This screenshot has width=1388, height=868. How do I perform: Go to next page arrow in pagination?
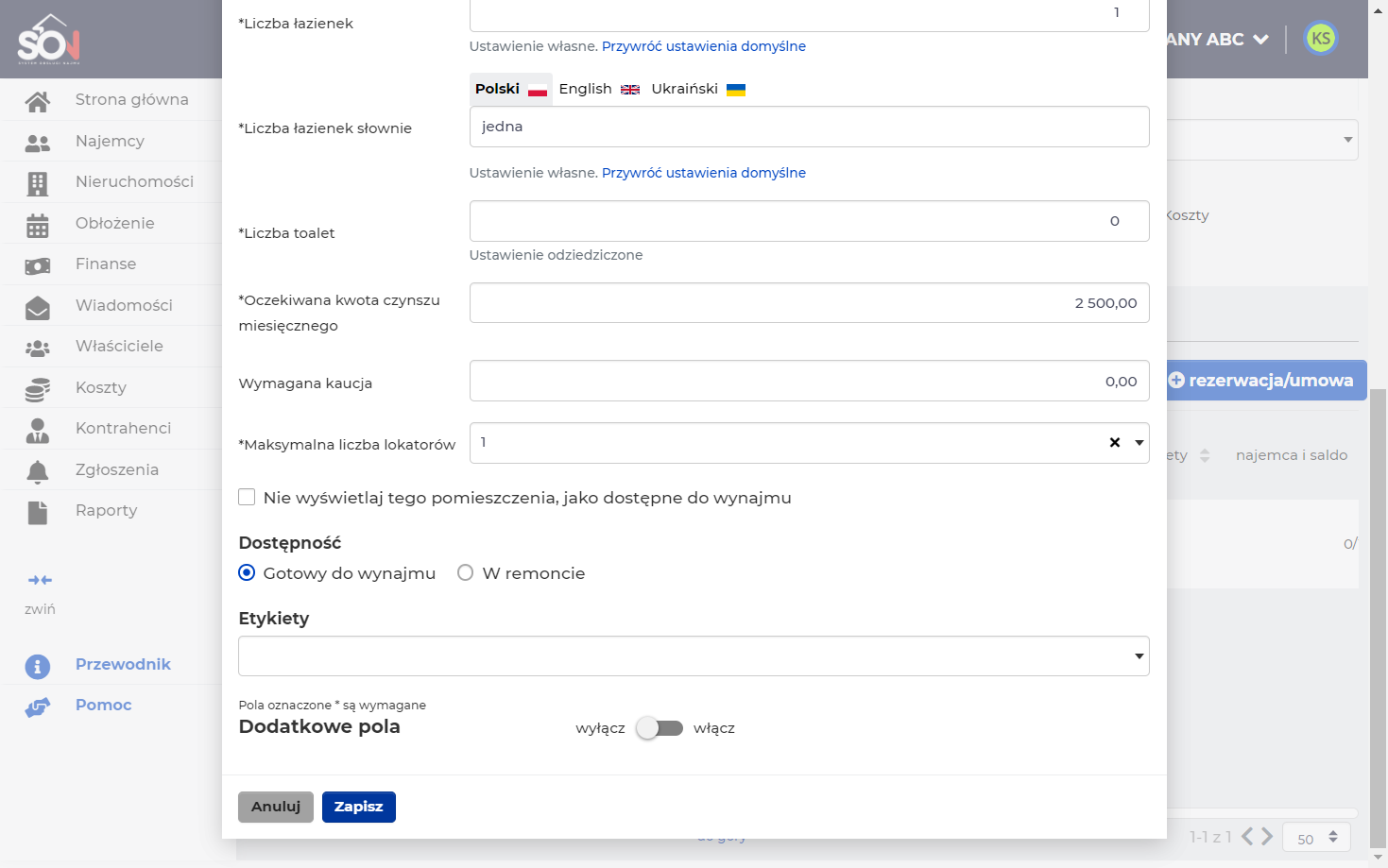coord(1267,837)
